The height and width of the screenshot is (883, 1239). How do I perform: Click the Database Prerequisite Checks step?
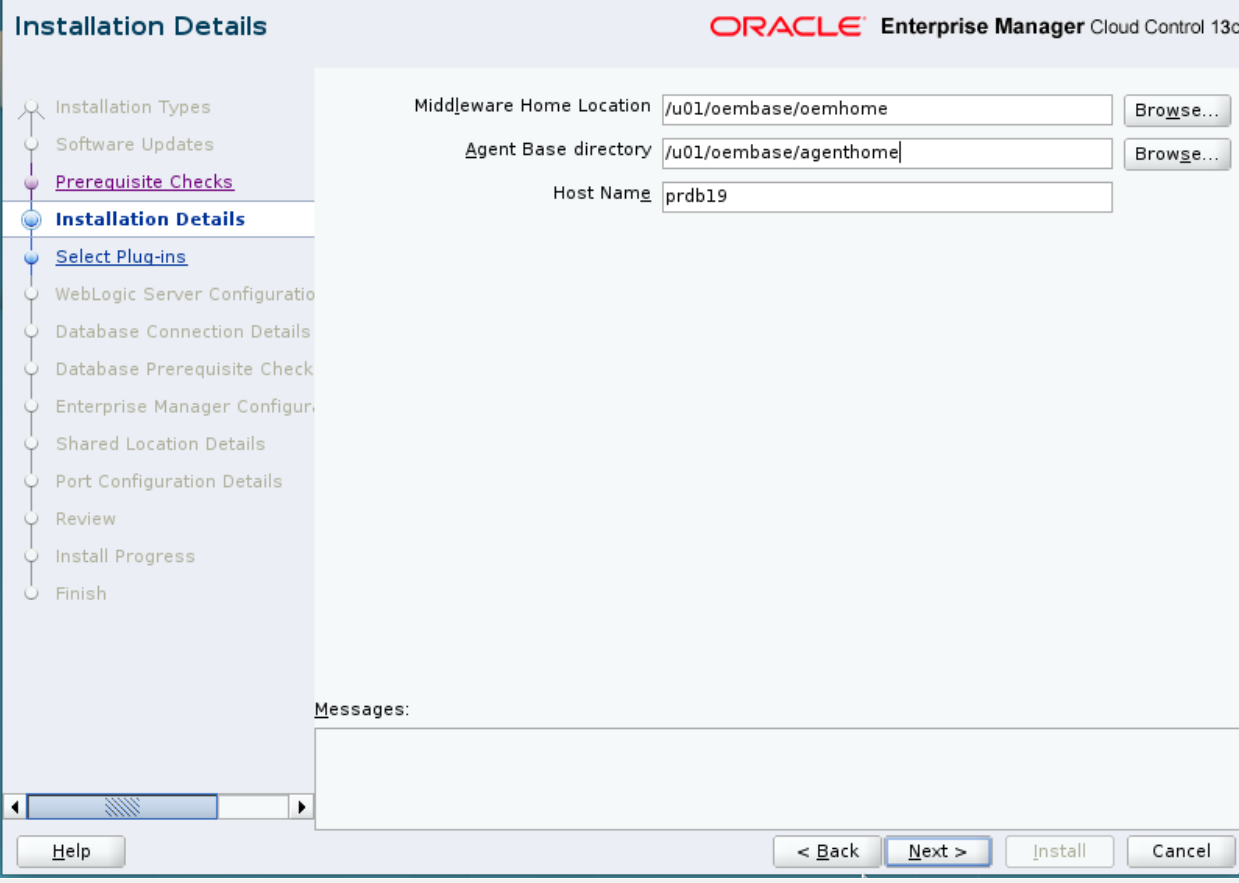[185, 369]
